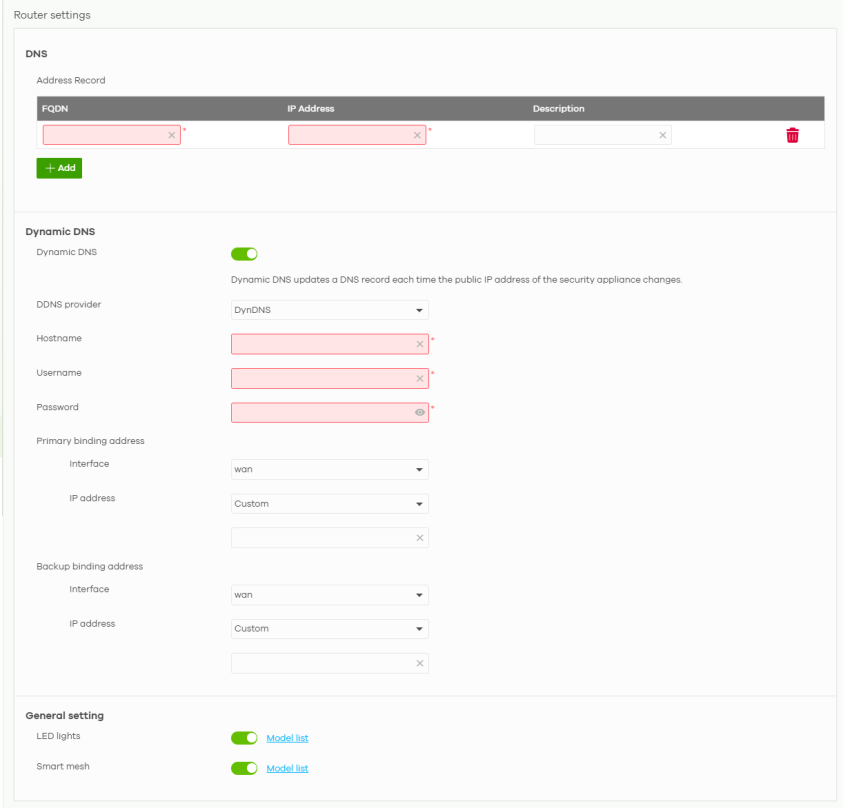Click into the Hostname input field
The height and width of the screenshot is (808, 843).
pyautogui.click(x=320, y=344)
